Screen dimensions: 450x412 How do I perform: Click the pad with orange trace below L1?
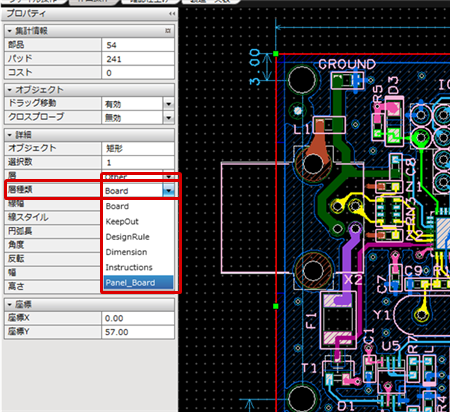pos(313,164)
